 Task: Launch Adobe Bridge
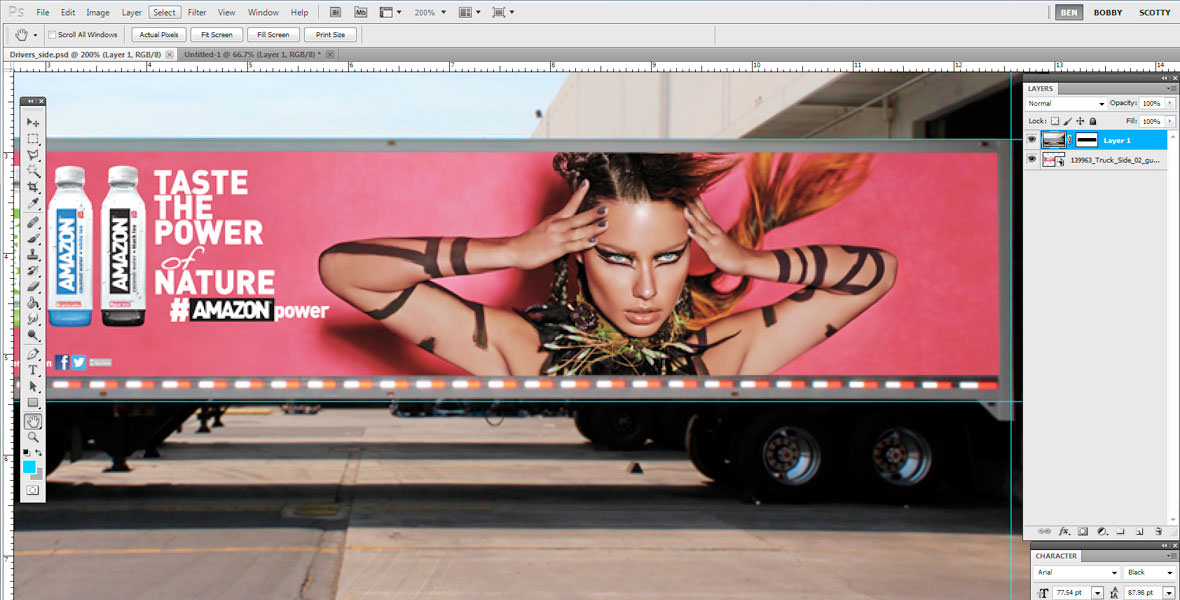(x=336, y=12)
